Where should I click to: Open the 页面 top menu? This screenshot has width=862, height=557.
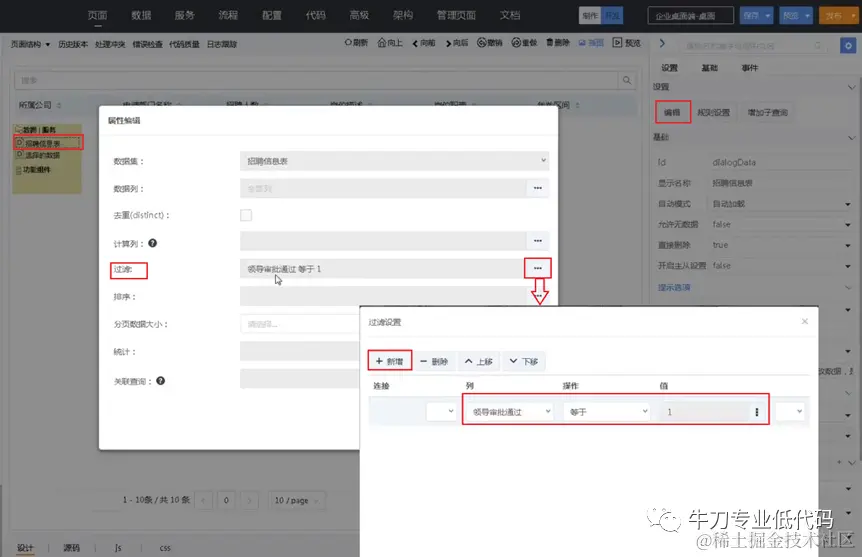[x=97, y=15]
